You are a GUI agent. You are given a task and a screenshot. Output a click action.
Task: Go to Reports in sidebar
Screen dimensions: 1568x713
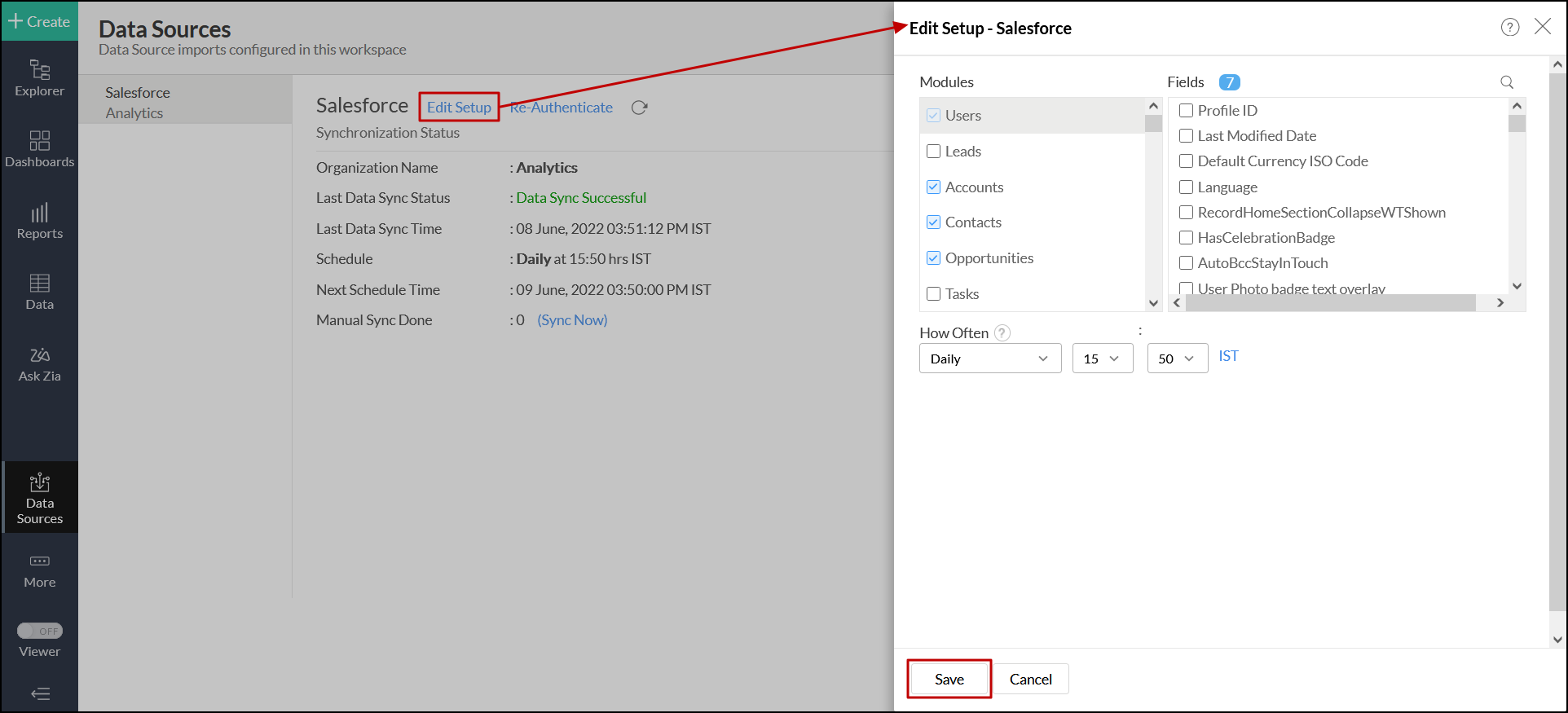click(x=39, y=221)
